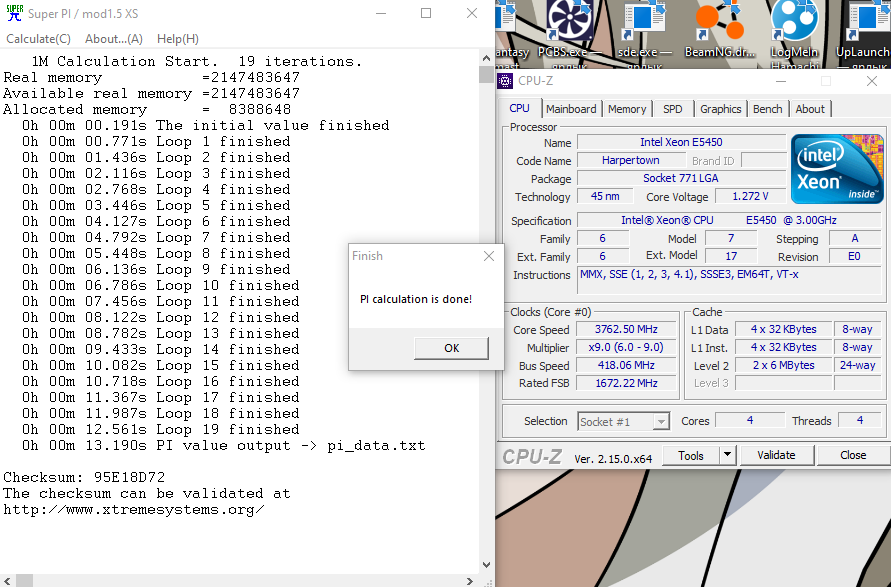Click the Super PI vertical scrollbar down arrow

486,565
